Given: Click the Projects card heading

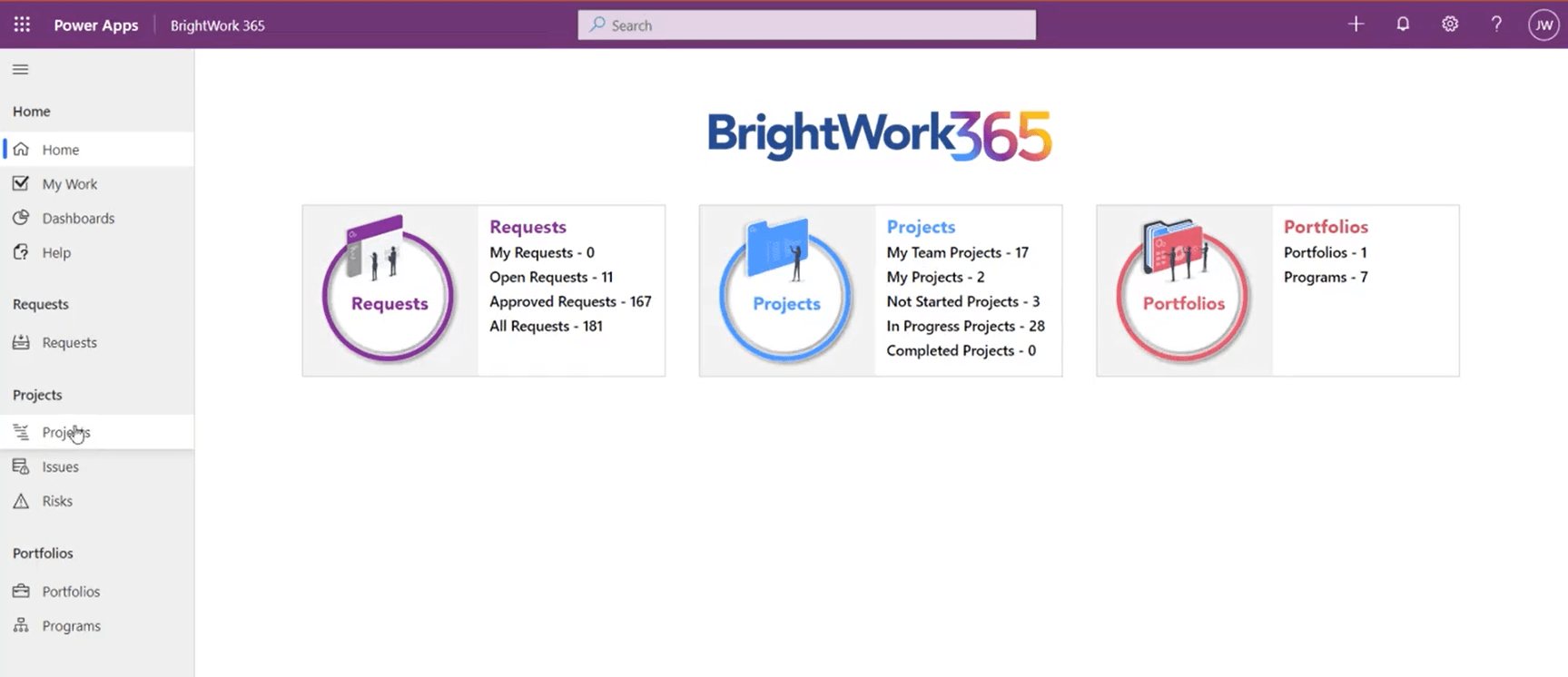Looking at the screenshot, I should point(921,227).
